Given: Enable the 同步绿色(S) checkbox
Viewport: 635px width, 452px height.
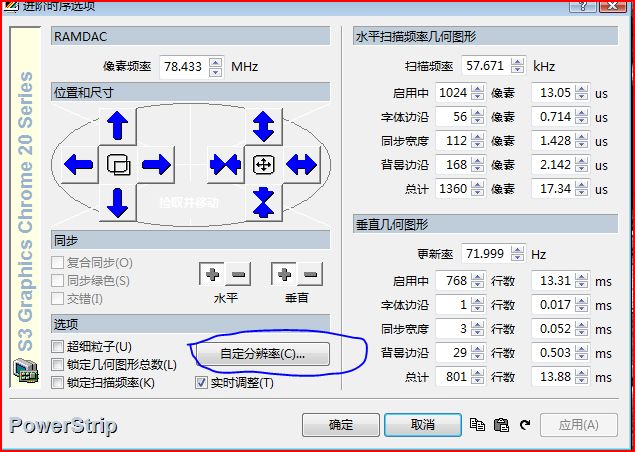Looking at the screenshot, I should [58, 280].
